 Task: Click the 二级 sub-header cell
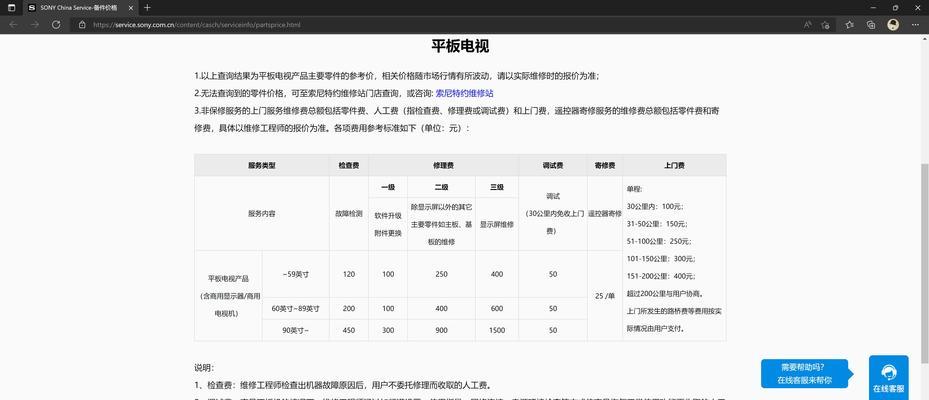click(441, 187)
